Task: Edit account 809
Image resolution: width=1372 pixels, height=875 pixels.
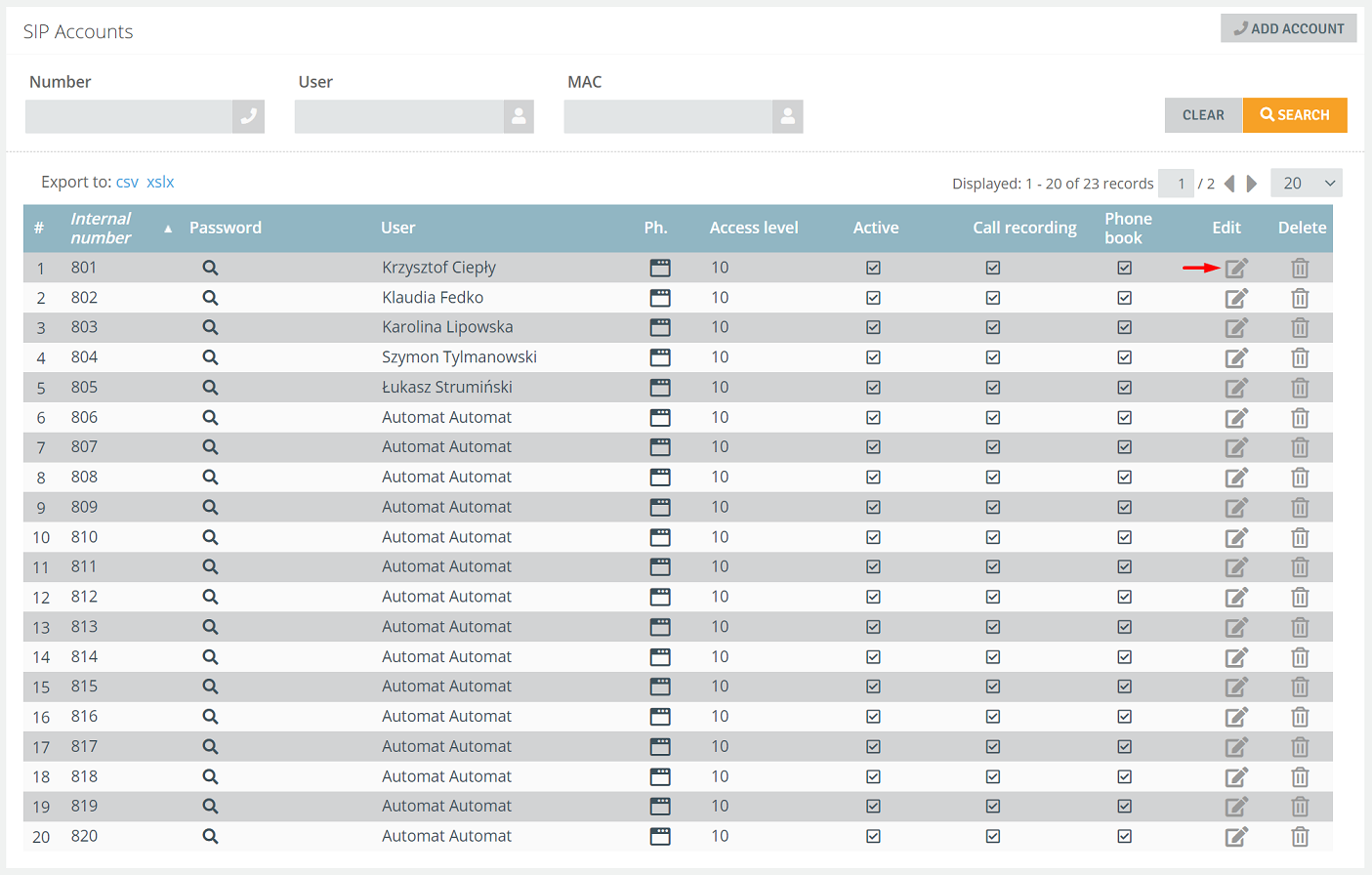Action: (1236, 508)
